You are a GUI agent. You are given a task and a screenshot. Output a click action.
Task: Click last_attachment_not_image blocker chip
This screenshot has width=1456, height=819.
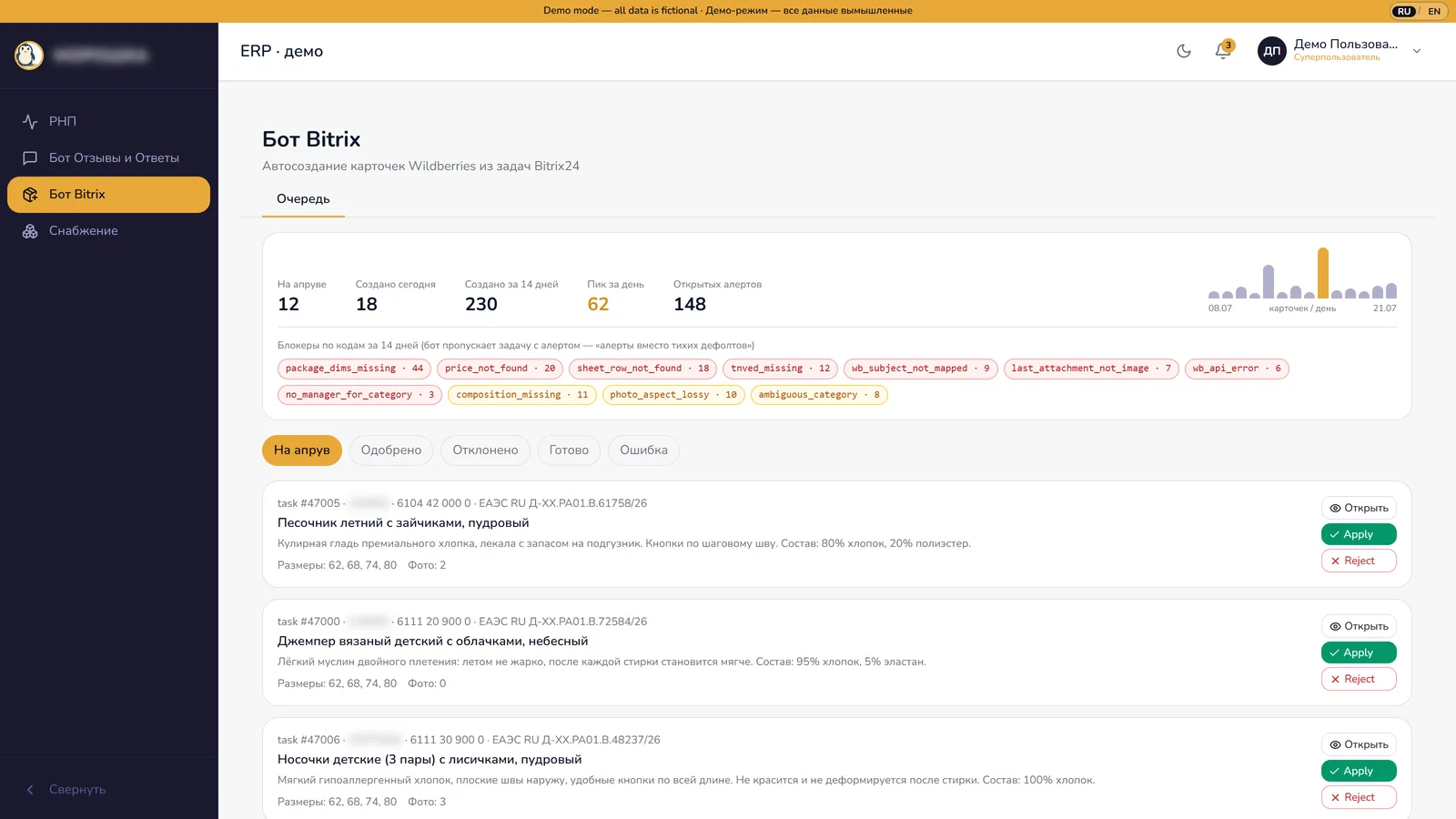(x=1091, y=369)
